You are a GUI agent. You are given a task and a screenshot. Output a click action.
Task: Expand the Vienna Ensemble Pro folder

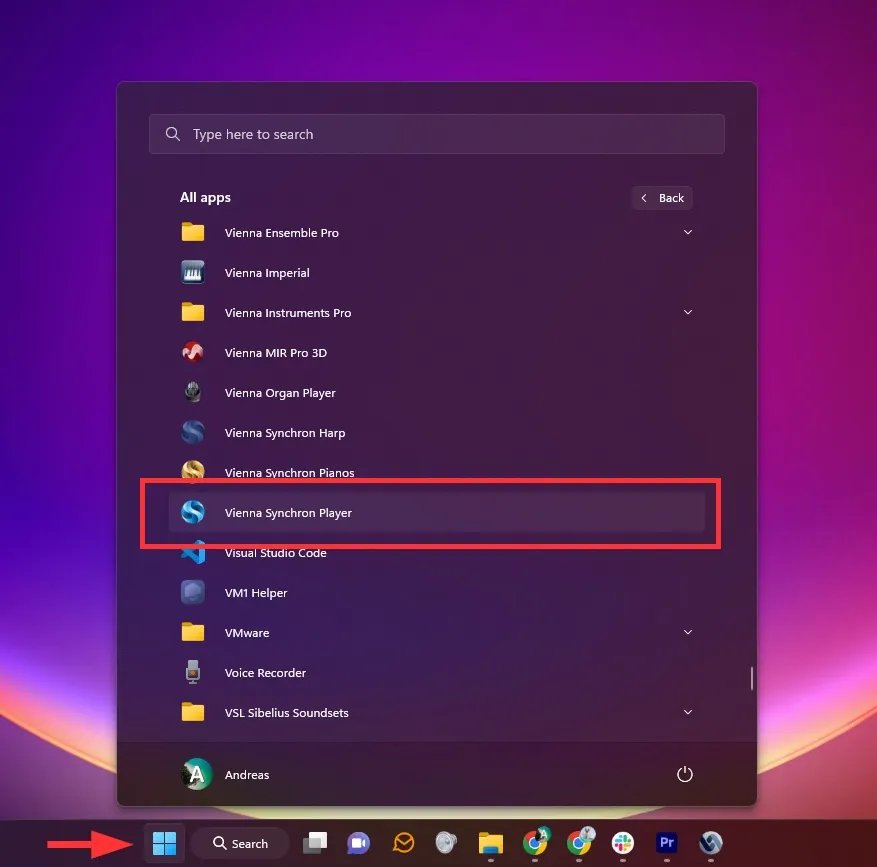pyautogui.click(x=687, y=233)
